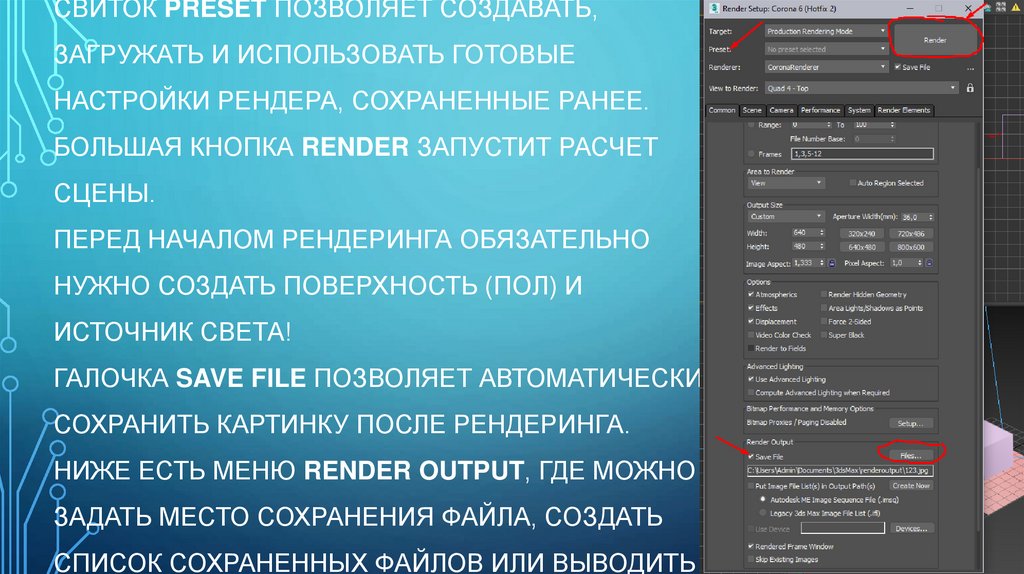Viewport: 1024px width, 574px height.
Task: Open the Area to Render View dropdown
Action: coord(786,183)
